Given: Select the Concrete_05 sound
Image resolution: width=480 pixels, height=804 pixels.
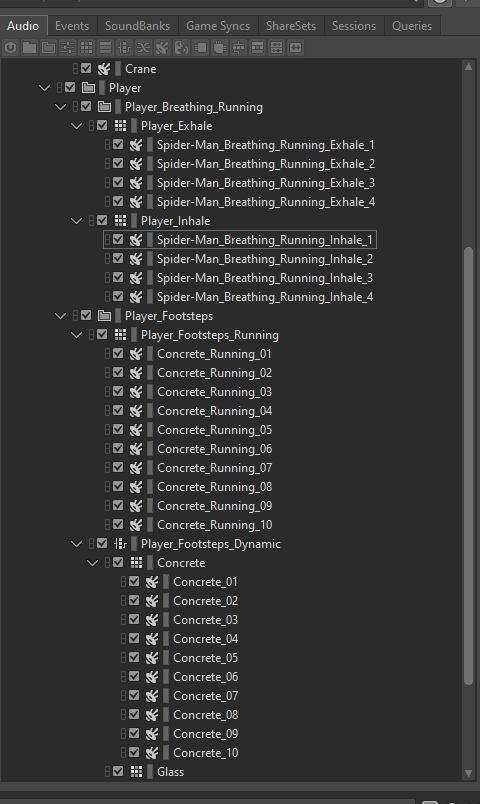Looking at the screenshot, I should pyautogui.click(x=206, y=657).
